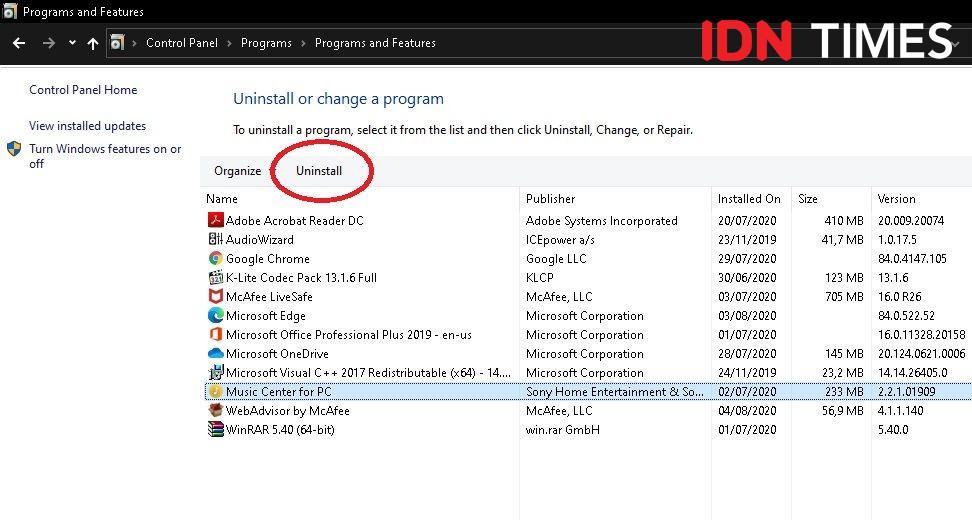The height and width of the screenshot is (520, 972).
Task: Click version 5.40.0 of WinRAR
Action: 893,430
